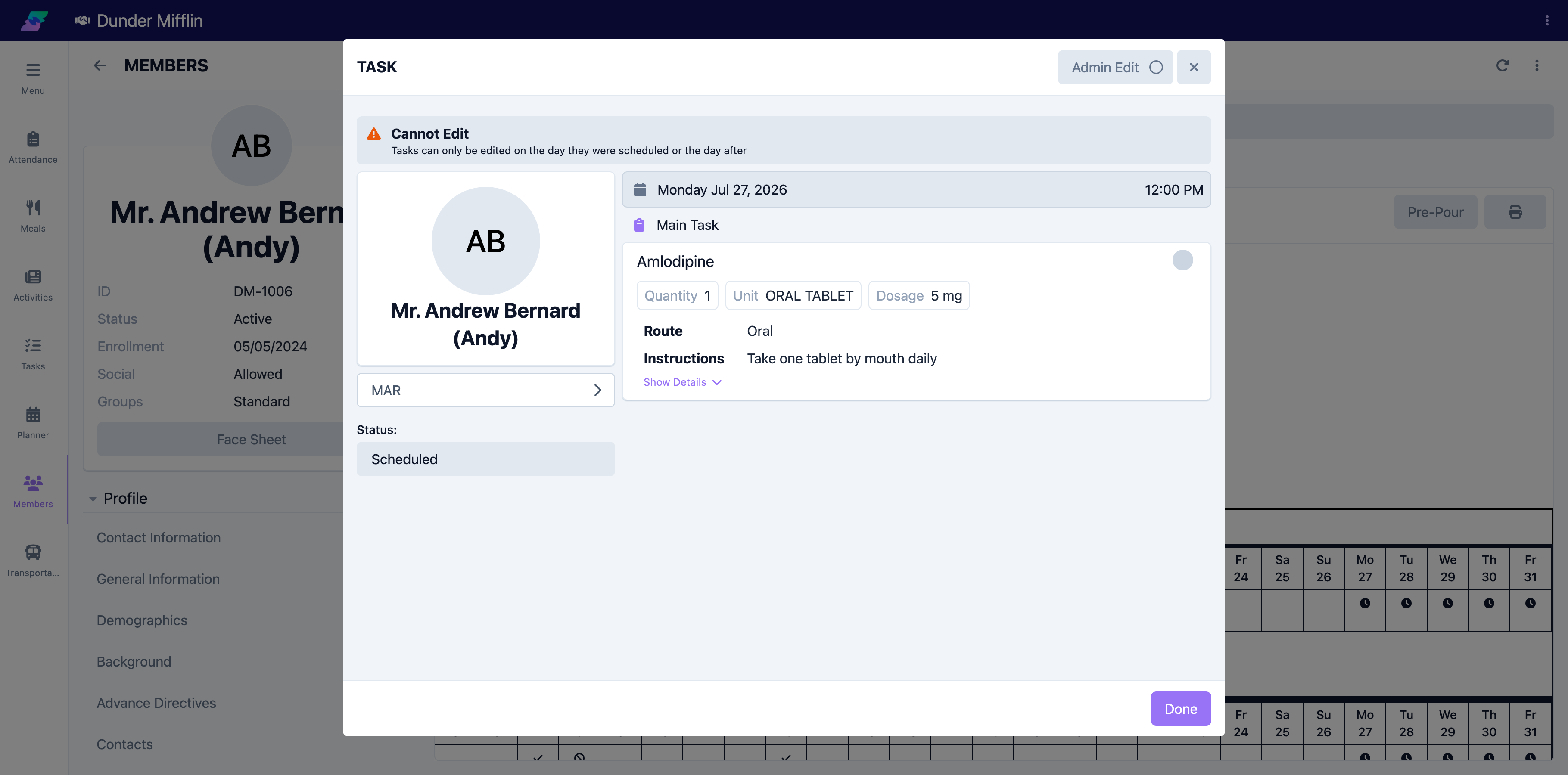Click the Pre-Pour button
The image size is (1568, 775).
[1435, 212]
